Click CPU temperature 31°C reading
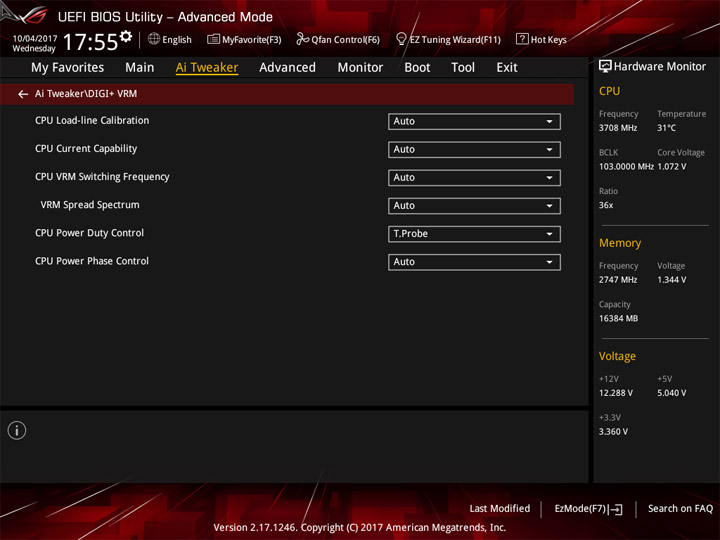Image resolution: width=720 pixels, height=540 pixels. click(666, 128)
